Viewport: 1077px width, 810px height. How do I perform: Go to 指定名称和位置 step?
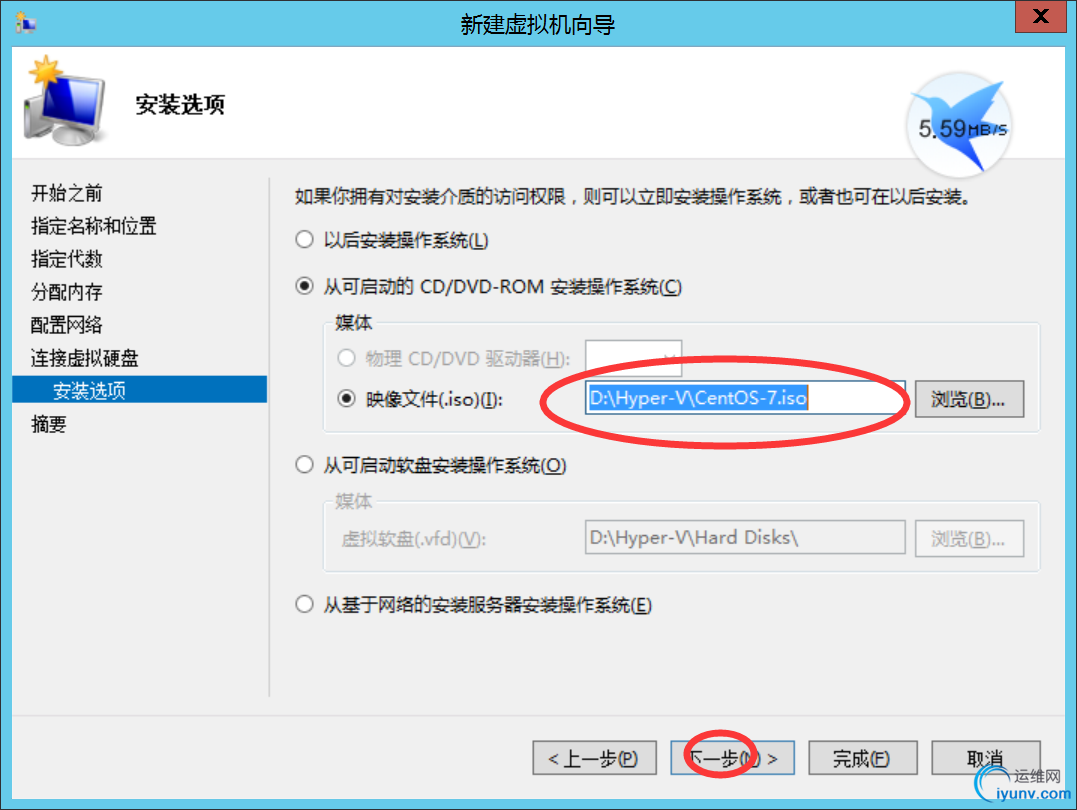[x=94, y=226]
